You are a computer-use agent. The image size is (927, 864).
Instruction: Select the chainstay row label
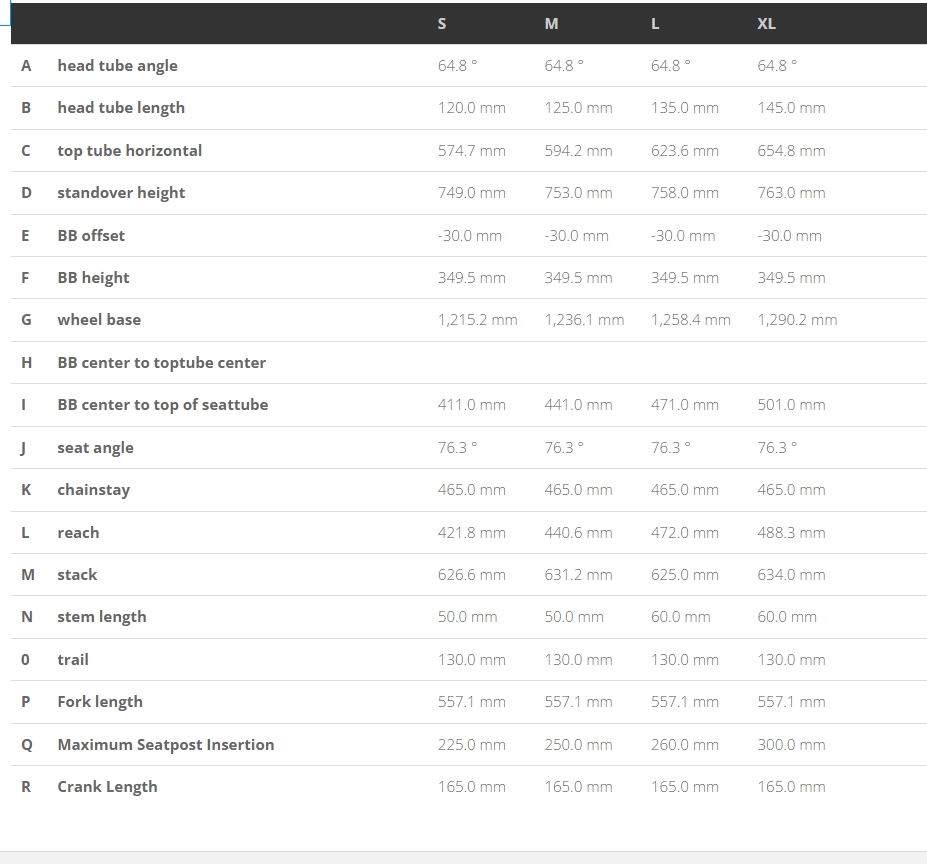(93, 490)
